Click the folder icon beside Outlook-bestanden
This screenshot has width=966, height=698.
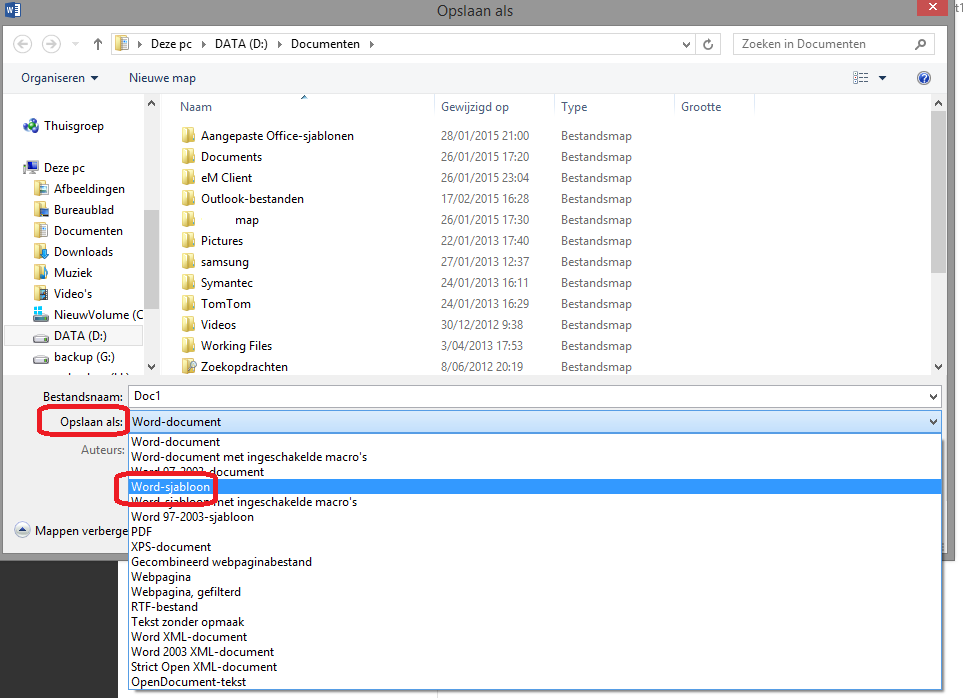click(189, 198)
